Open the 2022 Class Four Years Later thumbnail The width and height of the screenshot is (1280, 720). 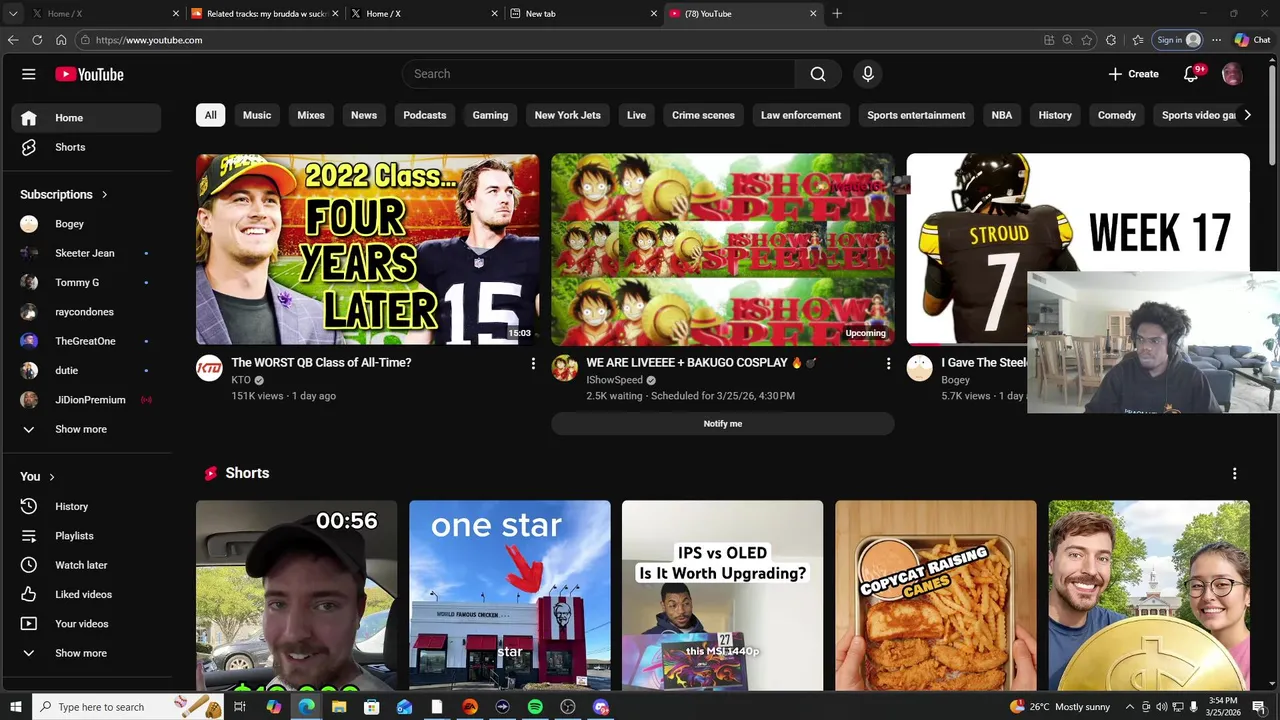(367, 249)
